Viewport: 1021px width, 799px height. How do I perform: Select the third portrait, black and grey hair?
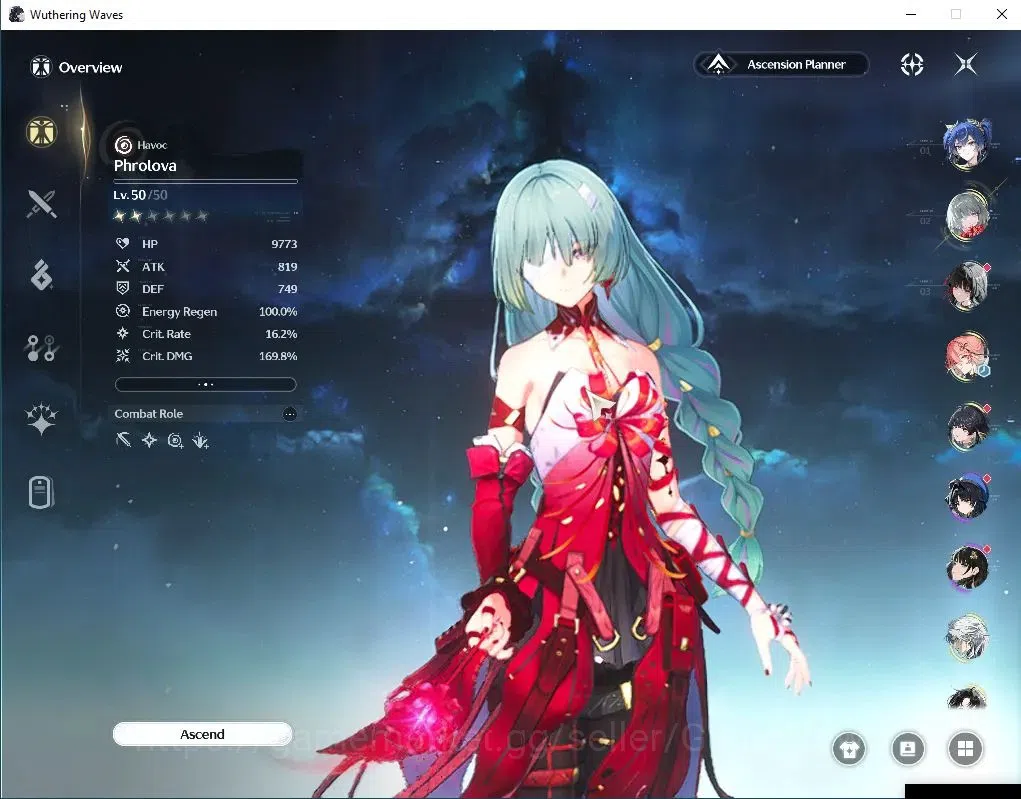pos(968,285)
